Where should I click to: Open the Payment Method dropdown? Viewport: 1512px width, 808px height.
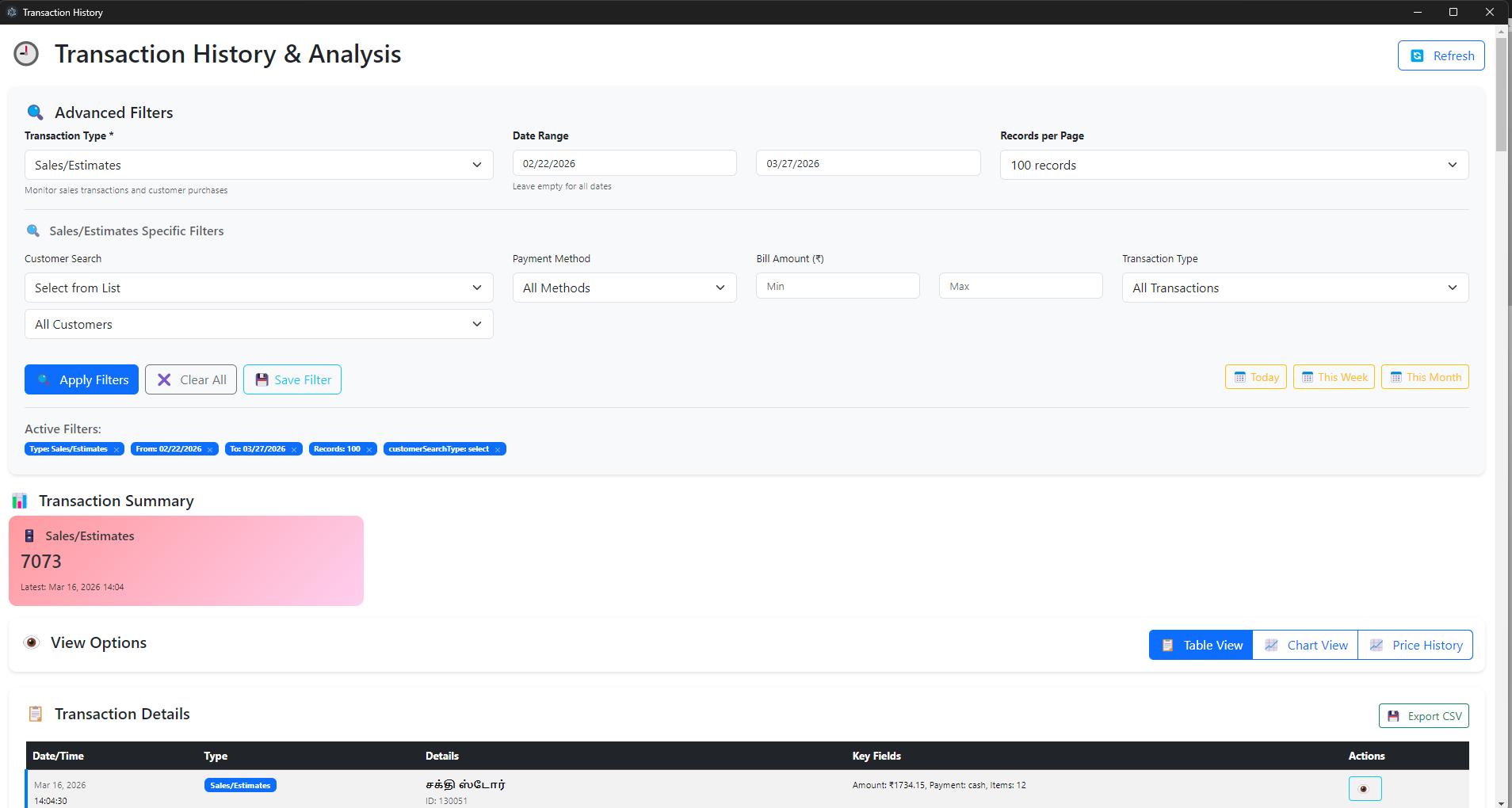click(x=624, y=288)
